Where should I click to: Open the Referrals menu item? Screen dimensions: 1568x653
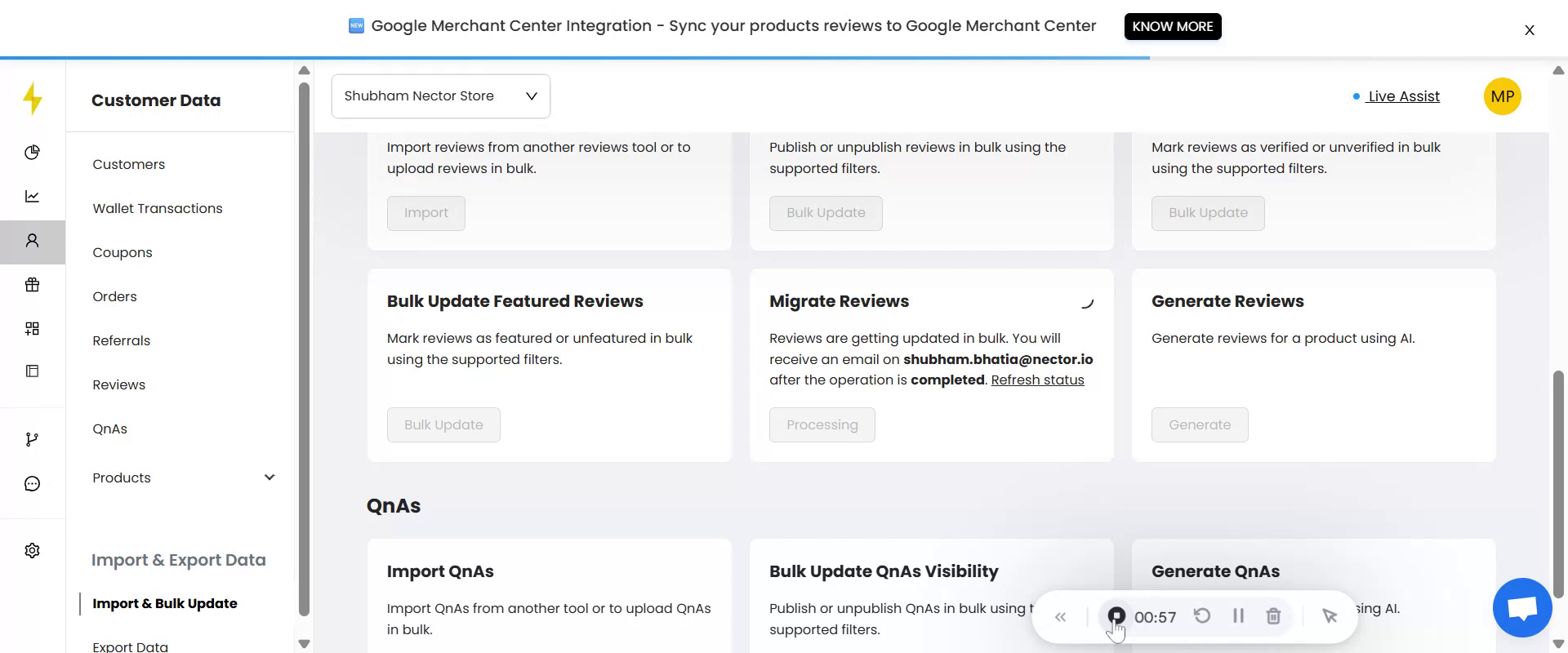[x=122, y=340]
